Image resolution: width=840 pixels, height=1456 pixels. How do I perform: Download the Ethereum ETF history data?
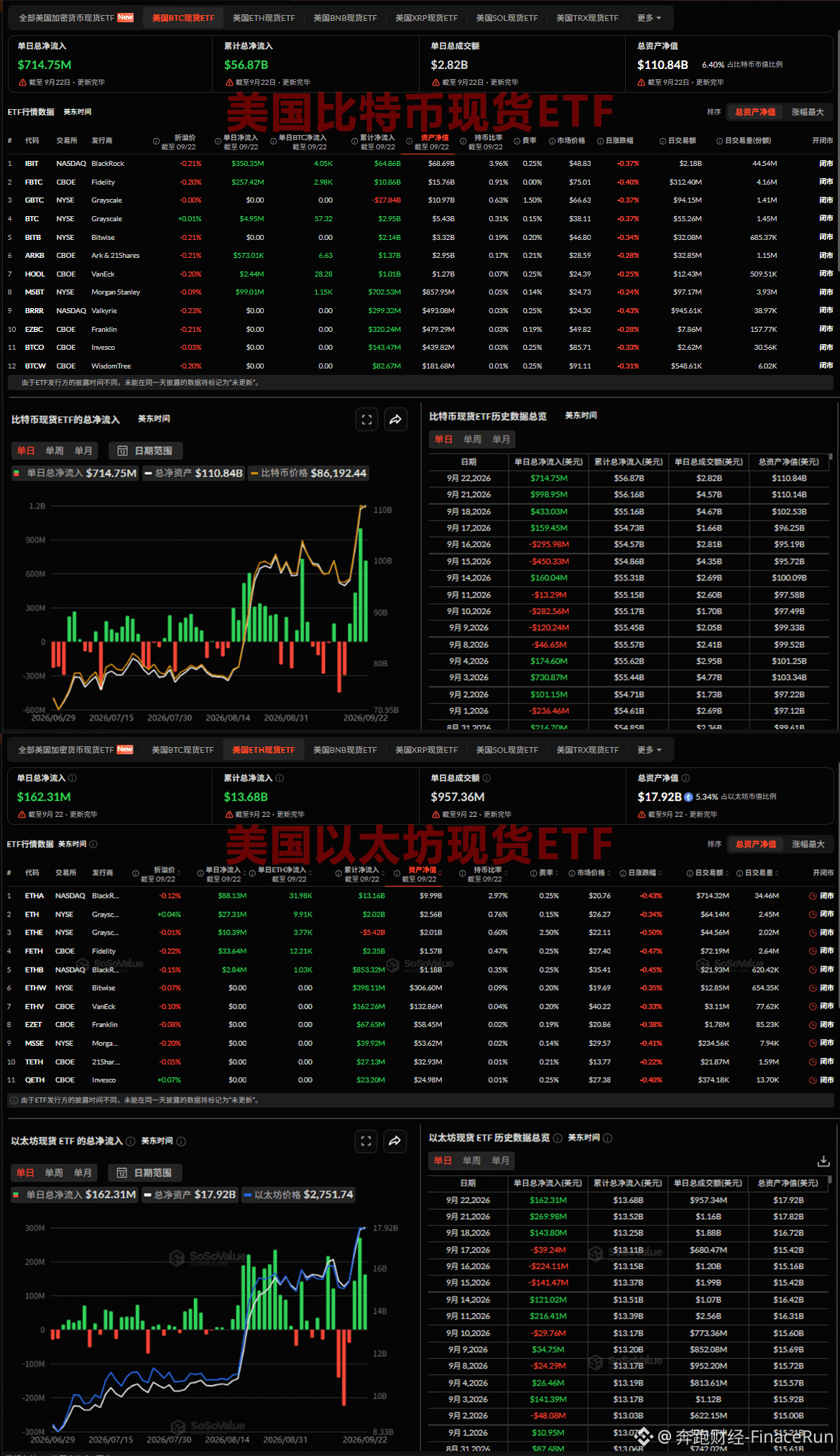(x=823, y=1161)
